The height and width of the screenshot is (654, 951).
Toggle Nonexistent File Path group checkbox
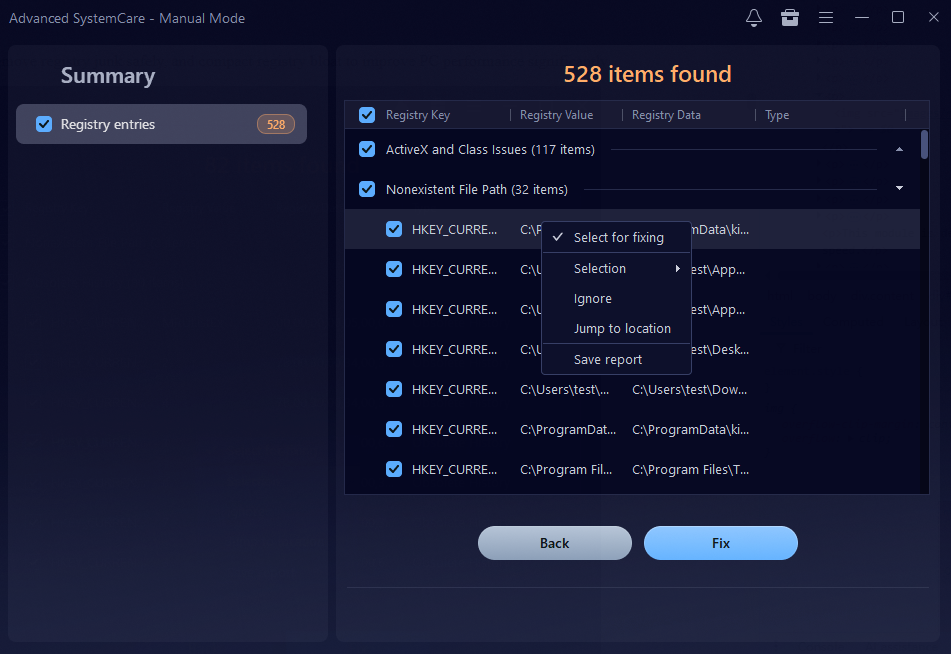367,189
